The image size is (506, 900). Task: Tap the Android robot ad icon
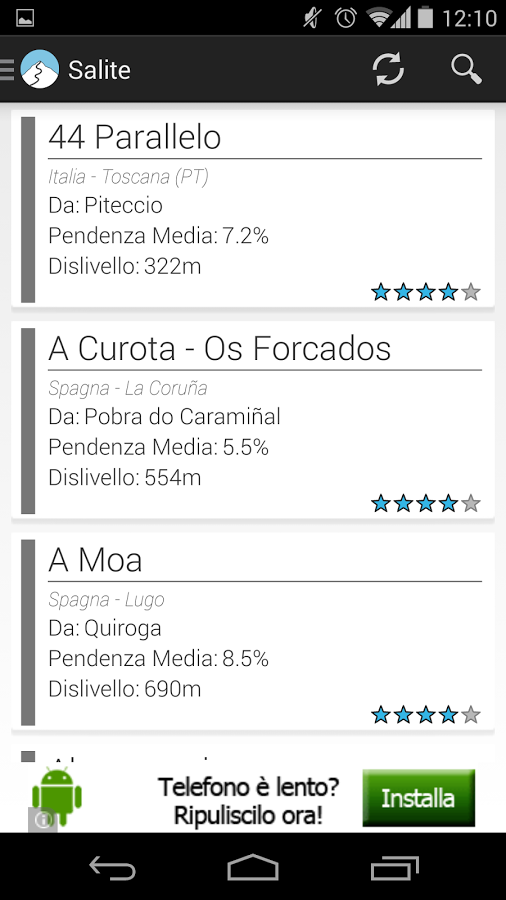coord(57,796)
